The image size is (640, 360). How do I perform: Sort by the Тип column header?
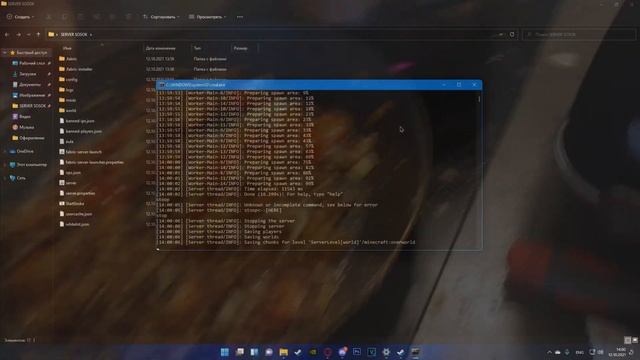198,48
